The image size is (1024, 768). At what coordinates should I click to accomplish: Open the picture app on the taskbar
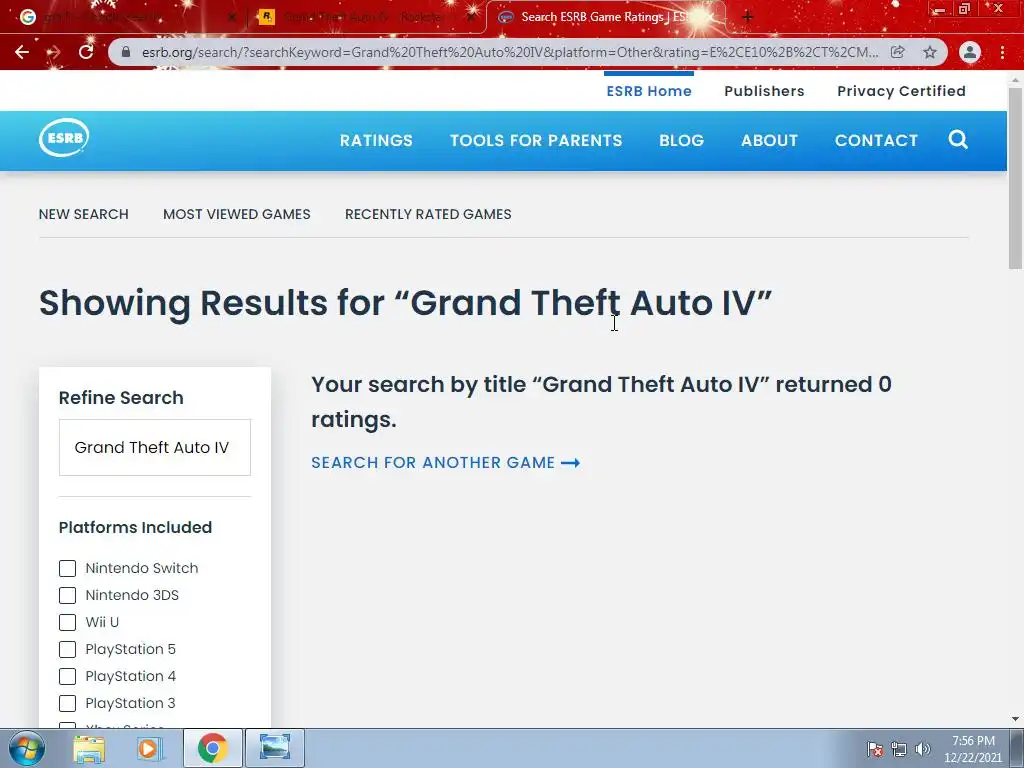point(274,748)
